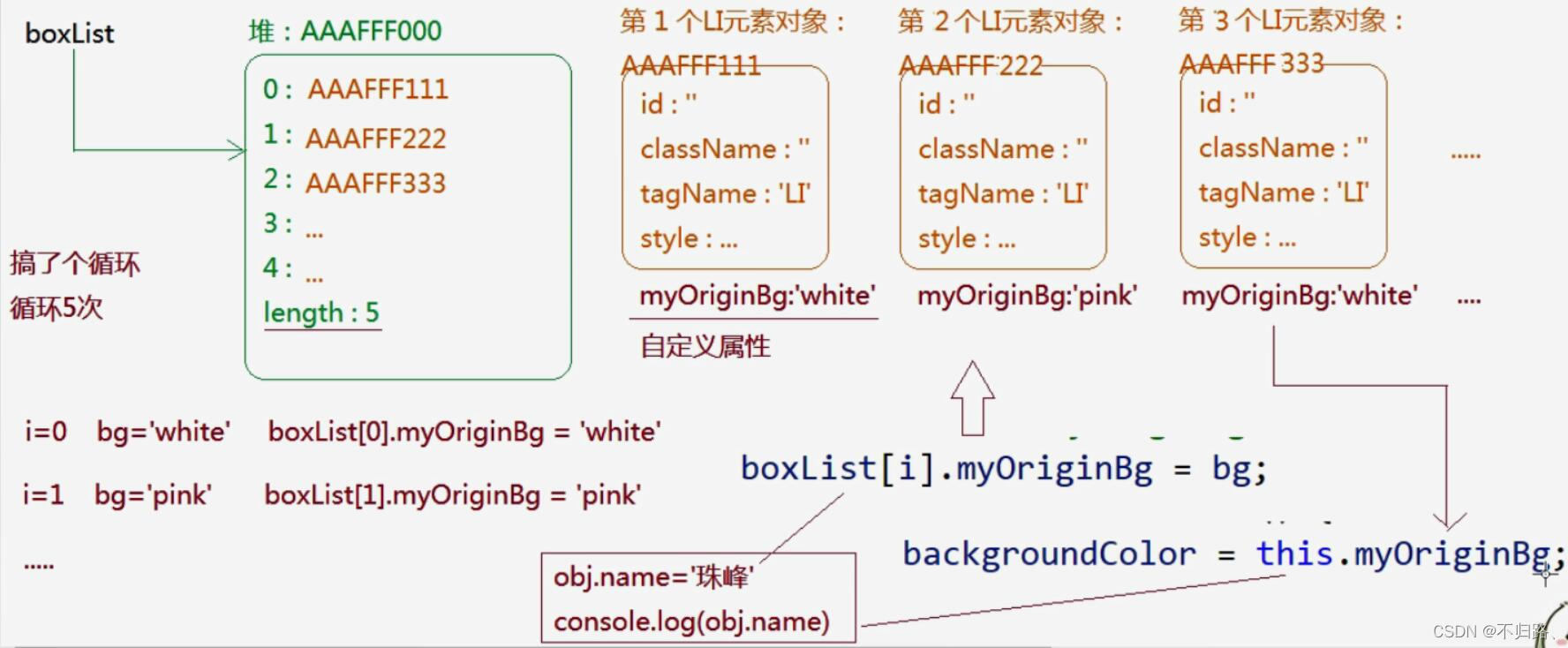Click className property in third LI object
Image resolution: width=1568 pixels, height=648 pixels.
point(1284,147)
